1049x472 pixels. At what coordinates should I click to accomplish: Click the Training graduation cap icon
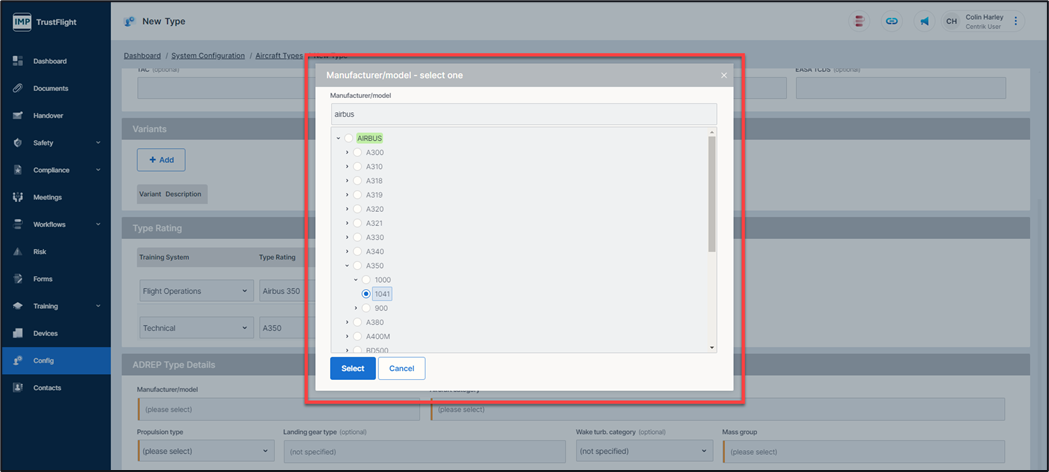pyautogui.click(x=19, y=306)
